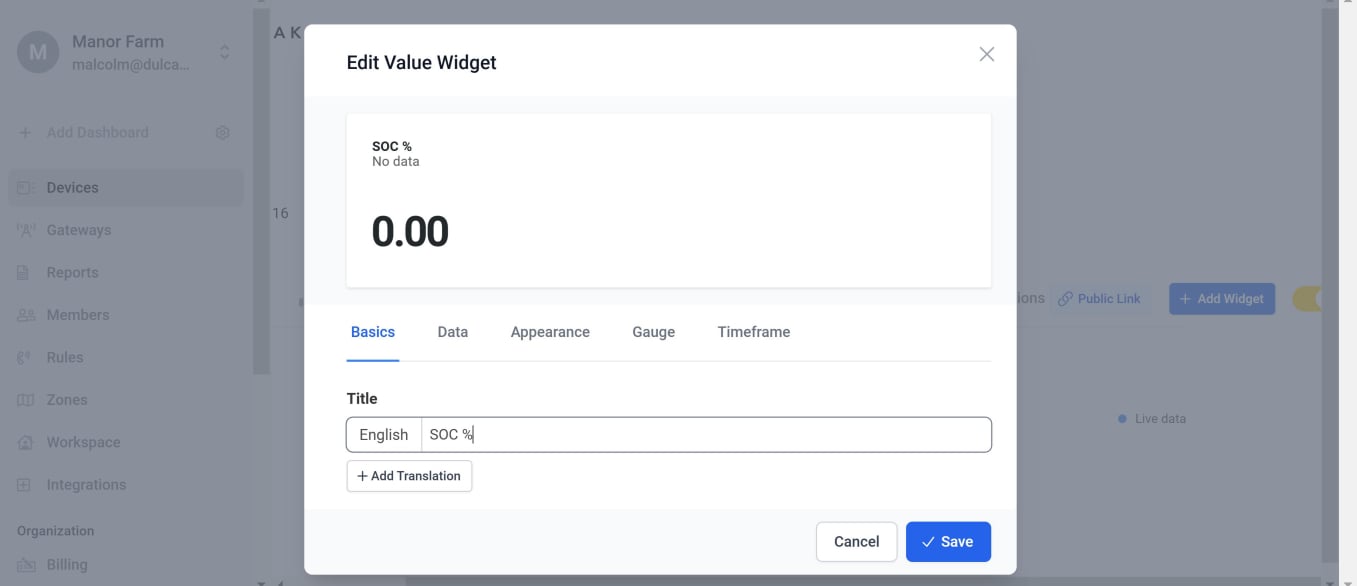Image resolution: width=1357 pixels, height=586 pixels.
Task: Switch to the Data tab
Action: pyautogui.click(x=453, y=332)
